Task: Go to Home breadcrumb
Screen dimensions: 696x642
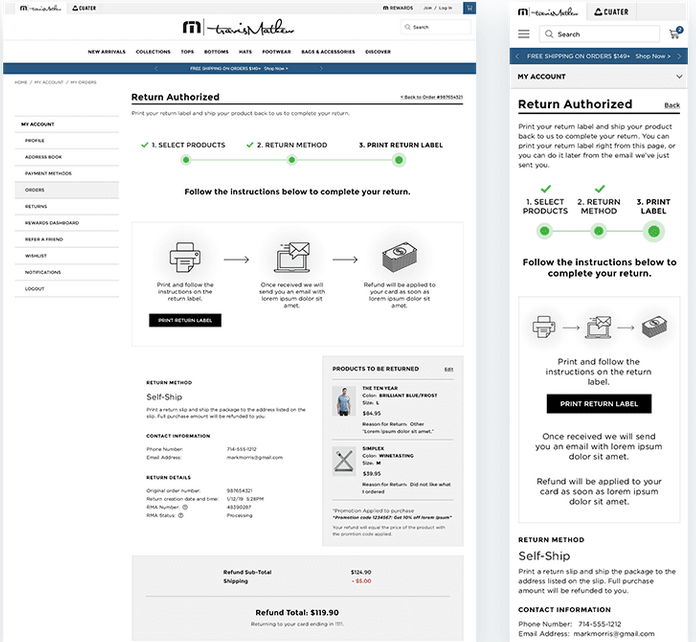Action: pyautogui.click(x=21, y=82)
